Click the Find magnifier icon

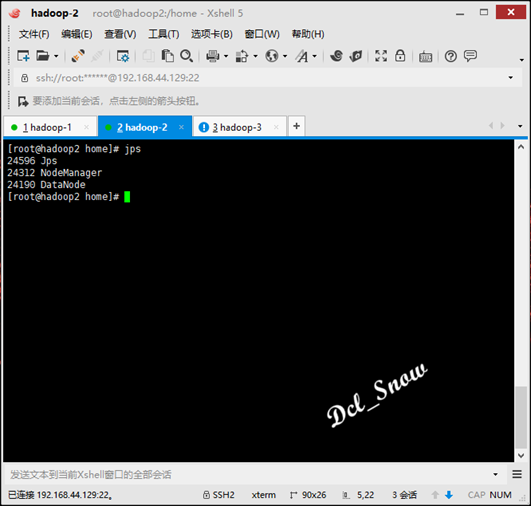[186, 56]
